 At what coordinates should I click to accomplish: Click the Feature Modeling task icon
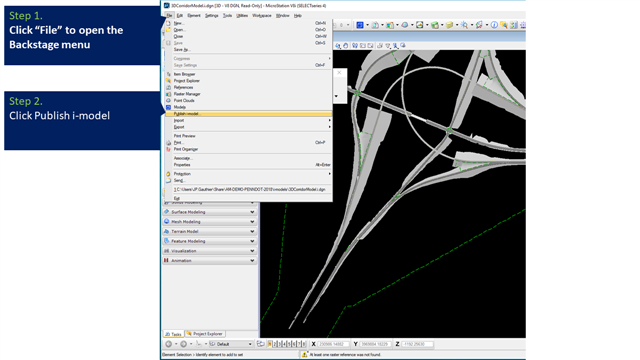tap(167, 241)
